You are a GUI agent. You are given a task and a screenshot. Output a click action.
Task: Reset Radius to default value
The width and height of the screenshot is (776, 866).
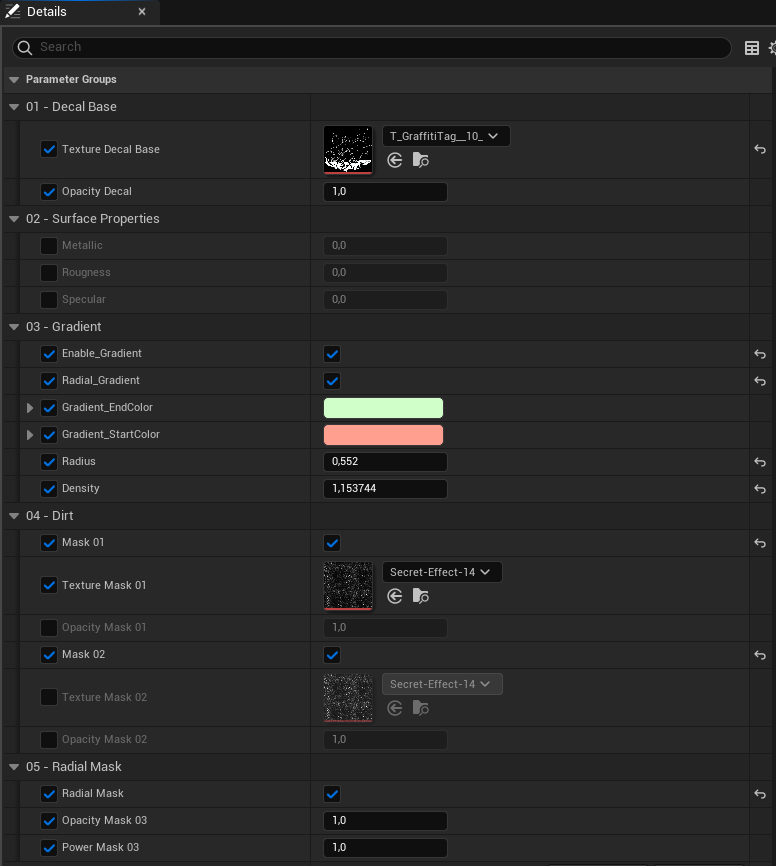tap(760, 462)
